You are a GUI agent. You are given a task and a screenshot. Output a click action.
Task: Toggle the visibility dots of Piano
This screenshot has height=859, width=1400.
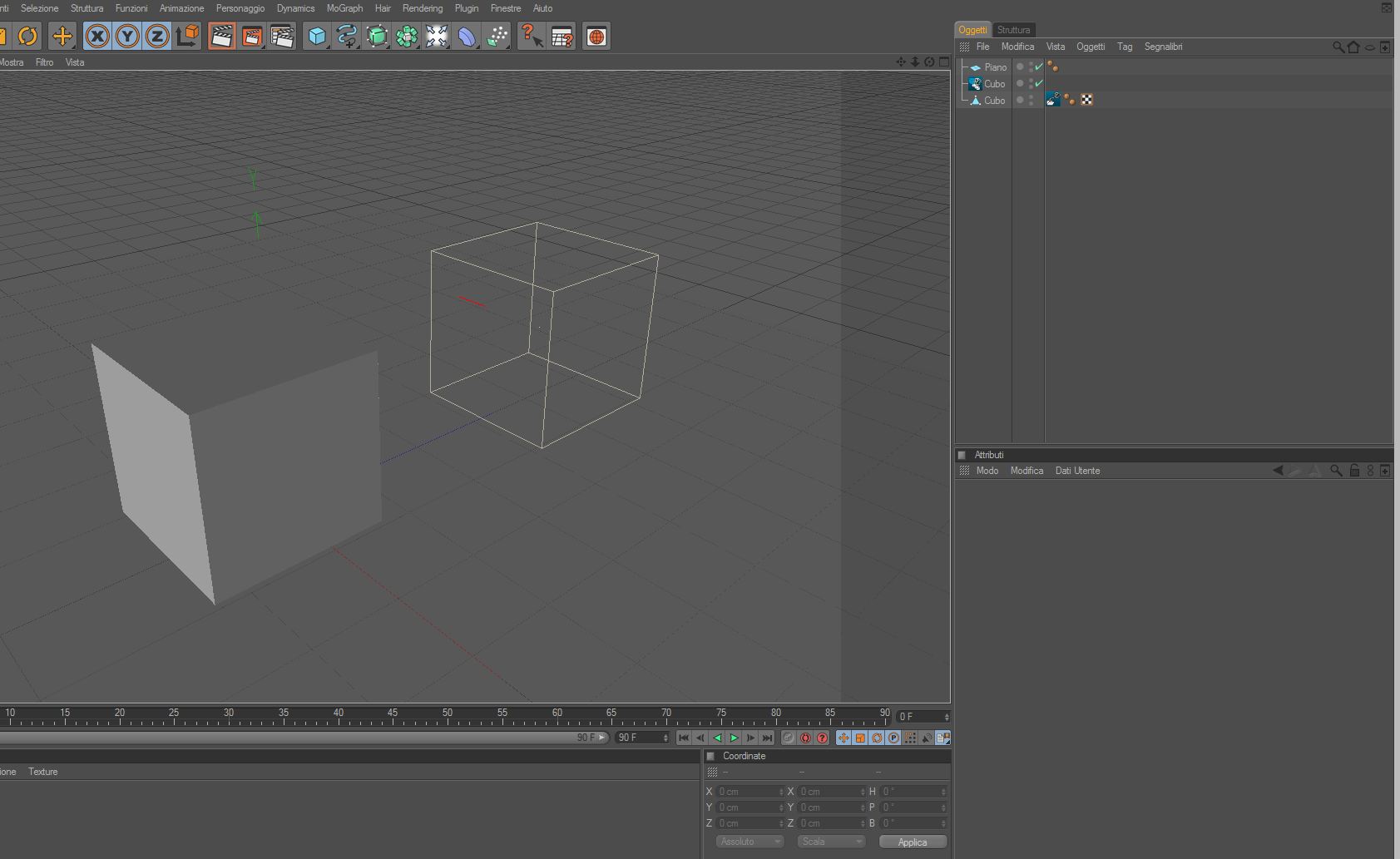[1031, 67]
